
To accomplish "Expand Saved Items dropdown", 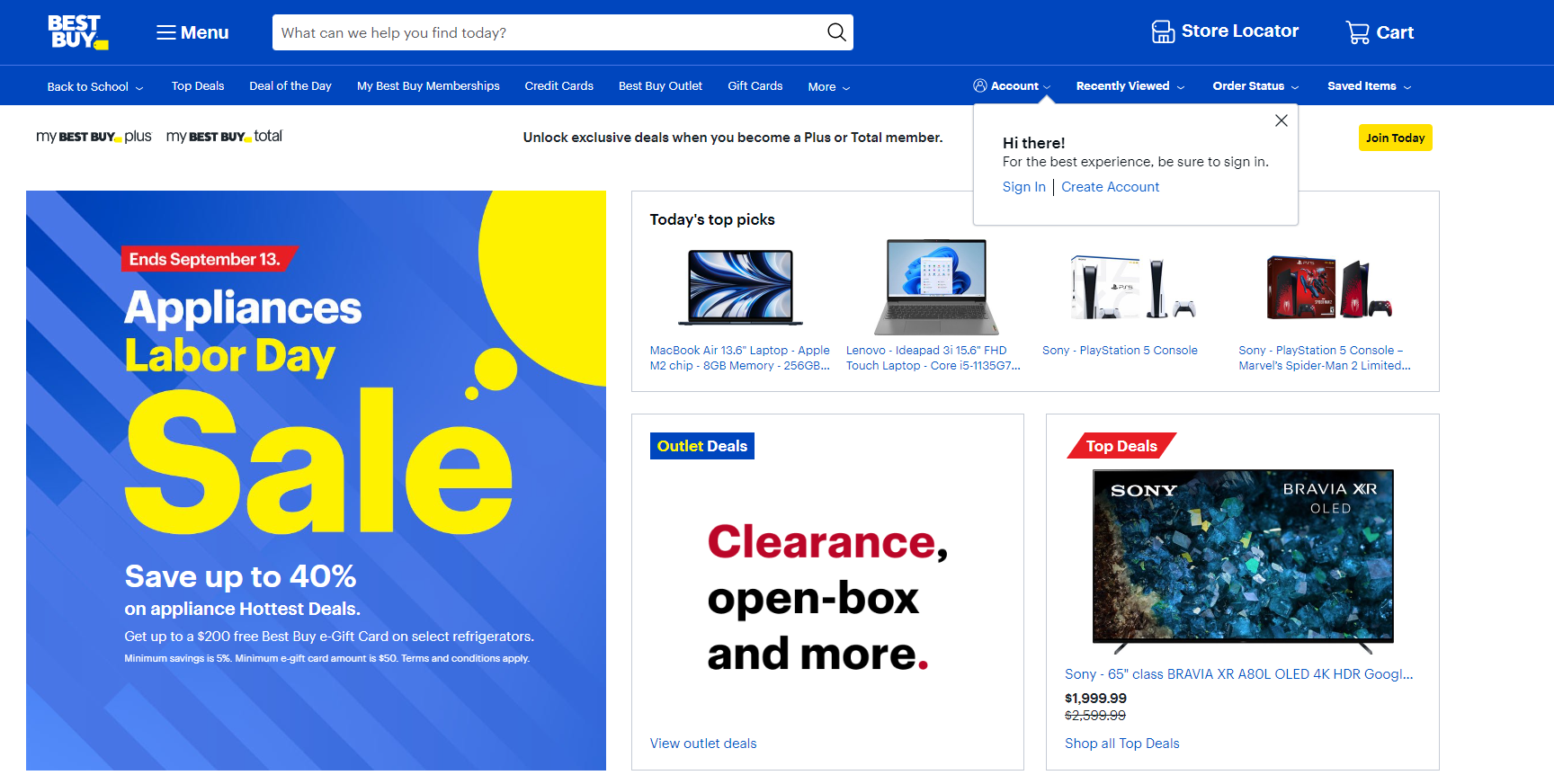I will click(x=1370, y=86).
